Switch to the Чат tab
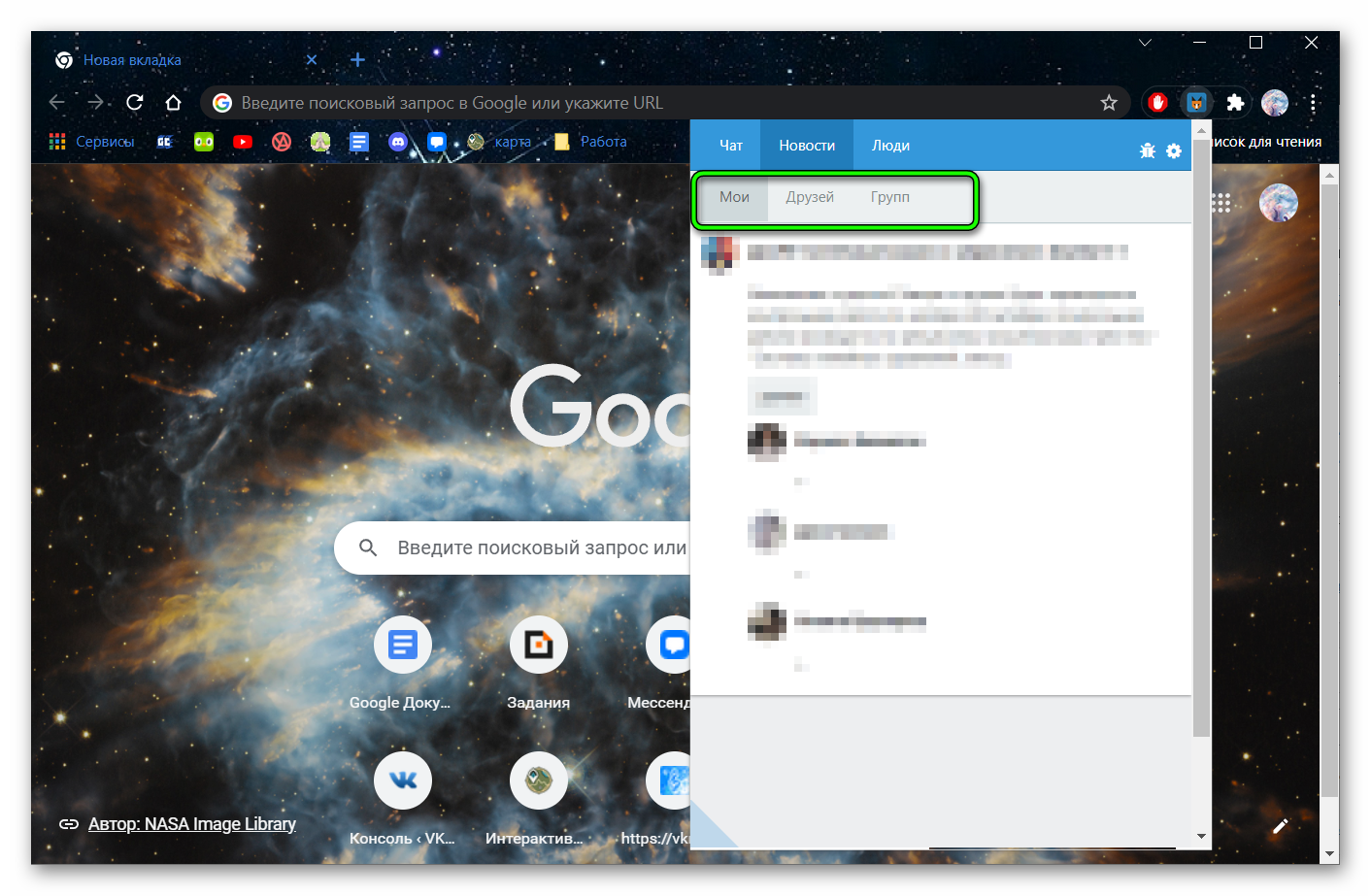Screen dimensions: 1371x896 click(730, 146)
